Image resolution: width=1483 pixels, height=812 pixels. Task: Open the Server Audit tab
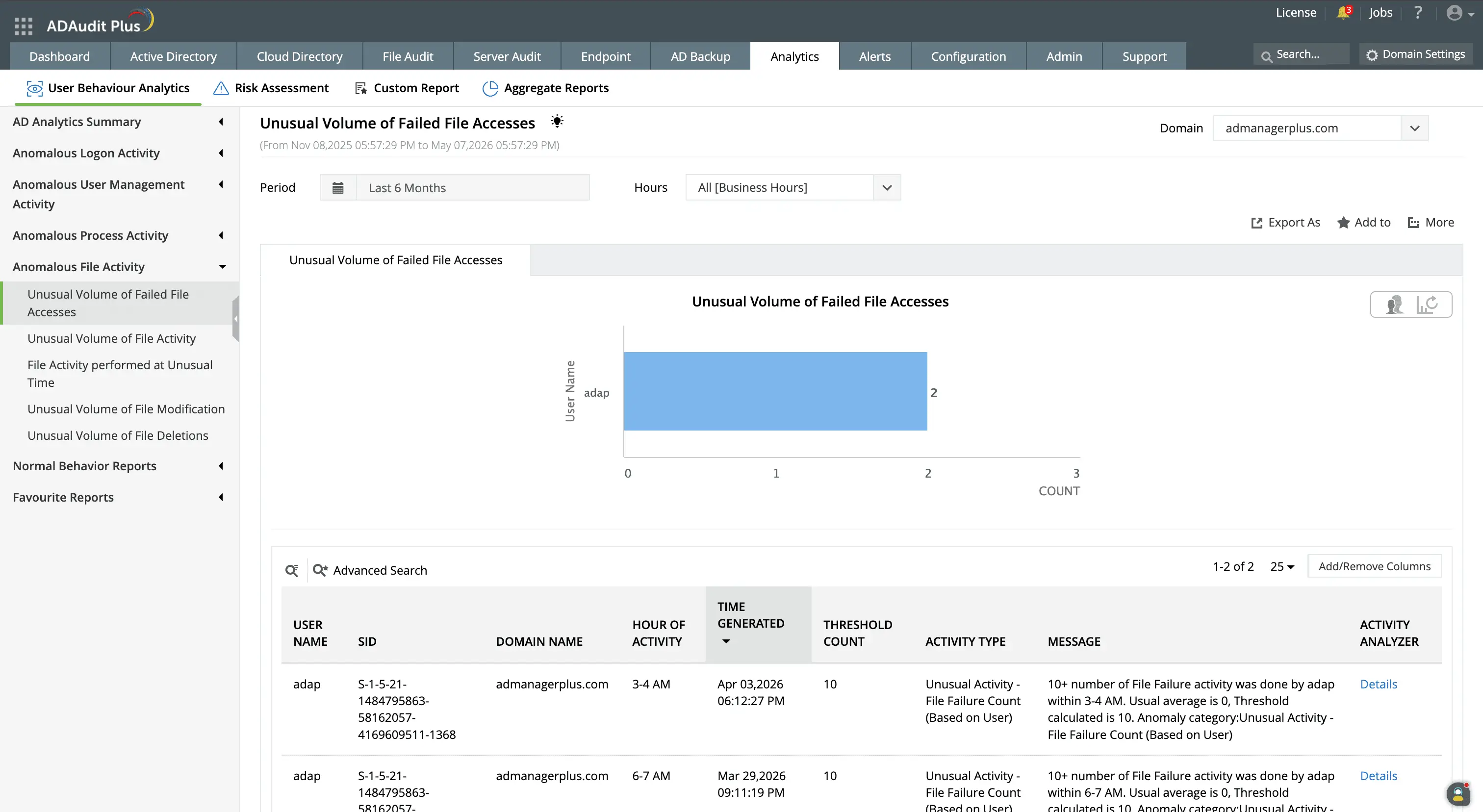507,56
